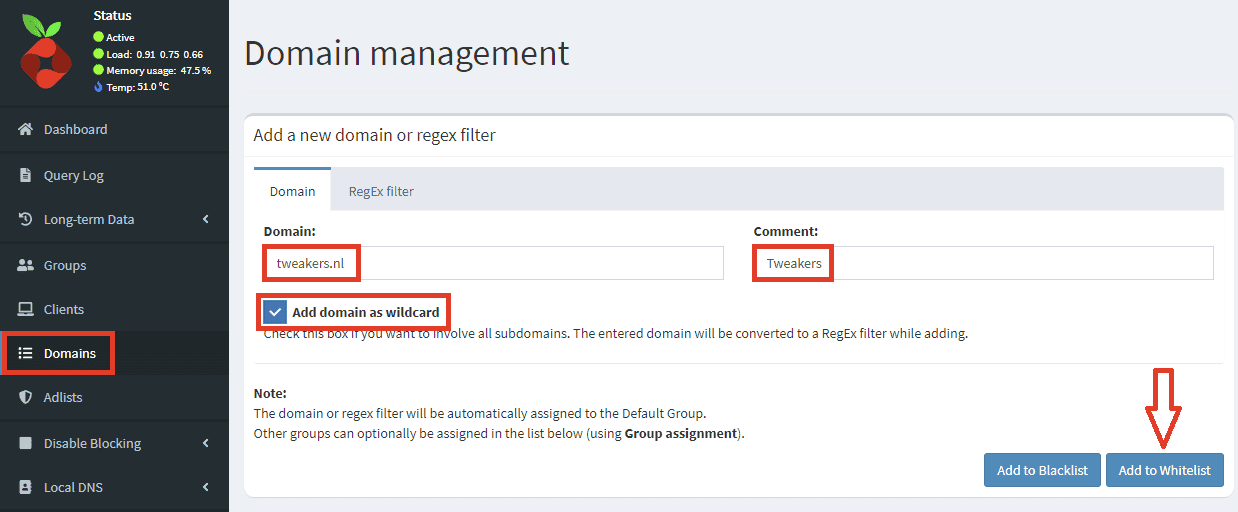Switch to the RegEx filter tab
This screenshot has height=512, width=1238.
tap(381, 191)
